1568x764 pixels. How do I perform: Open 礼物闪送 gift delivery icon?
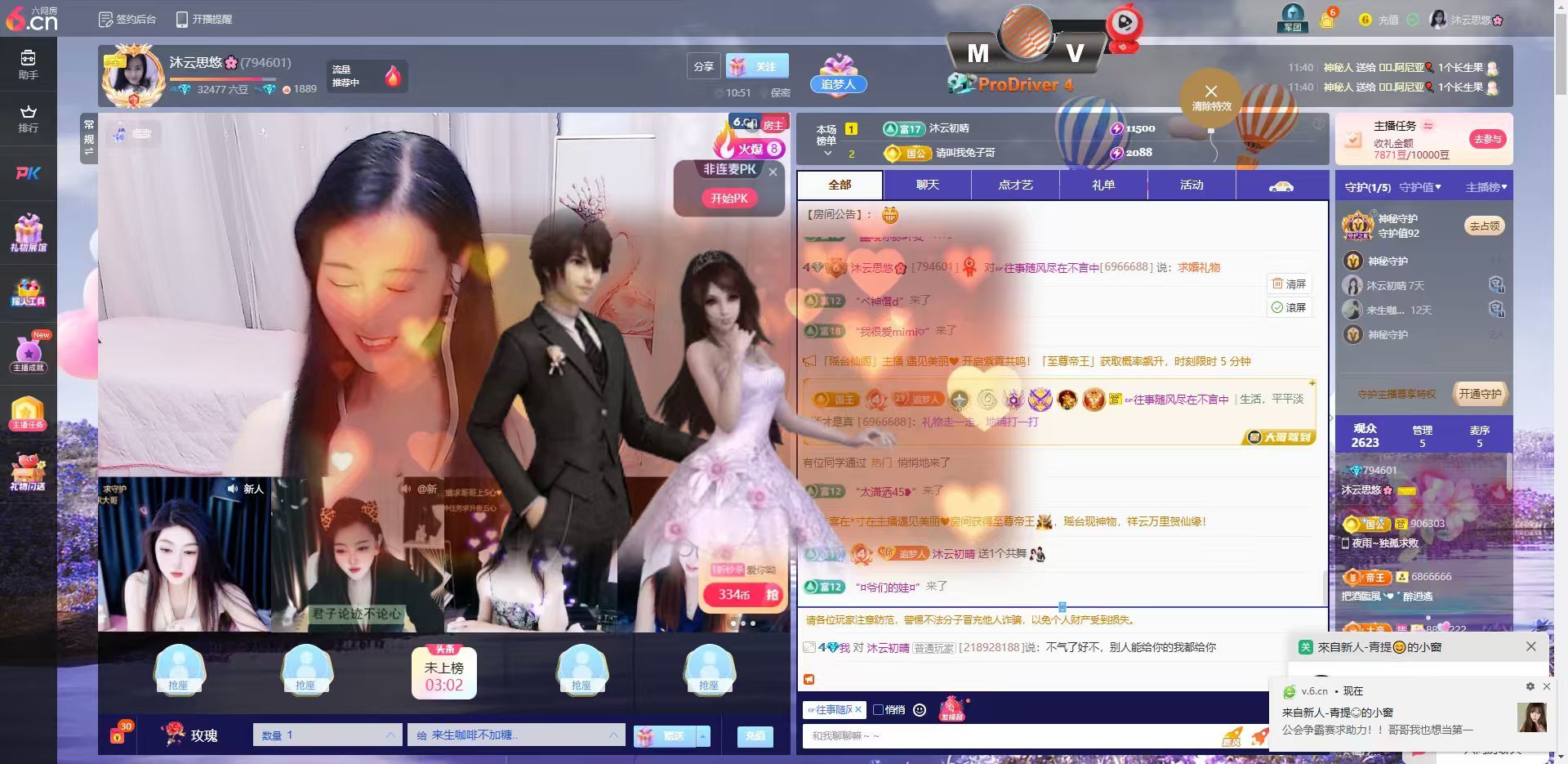pyautogui.click(x=28, y=472)
